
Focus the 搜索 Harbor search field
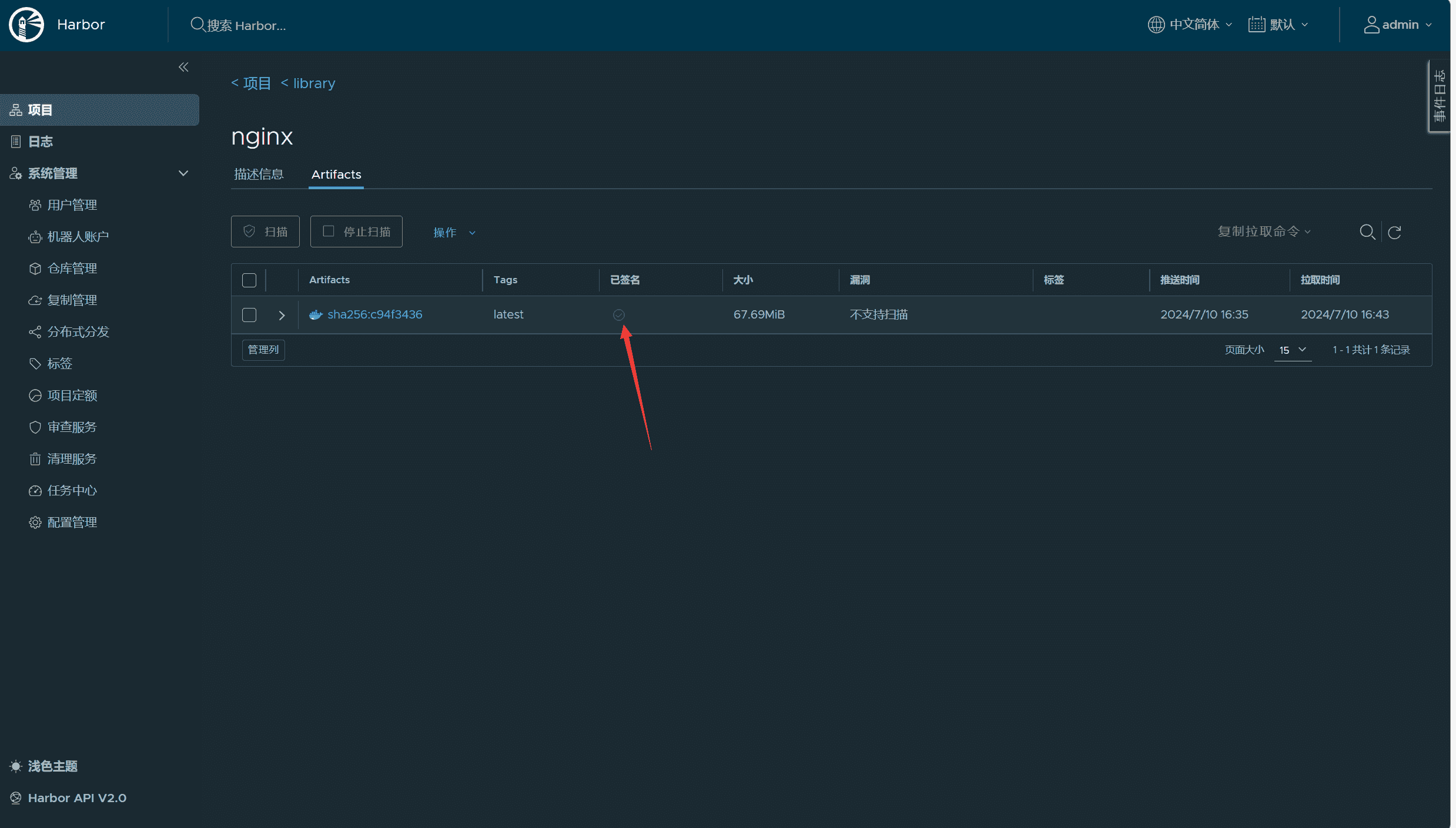coord(246,25)
